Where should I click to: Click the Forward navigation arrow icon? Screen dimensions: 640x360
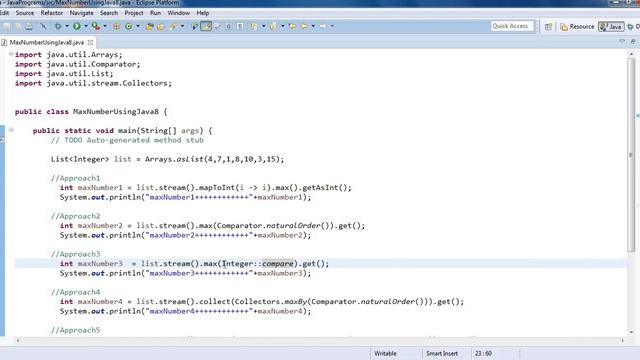(x=323, y=26)
